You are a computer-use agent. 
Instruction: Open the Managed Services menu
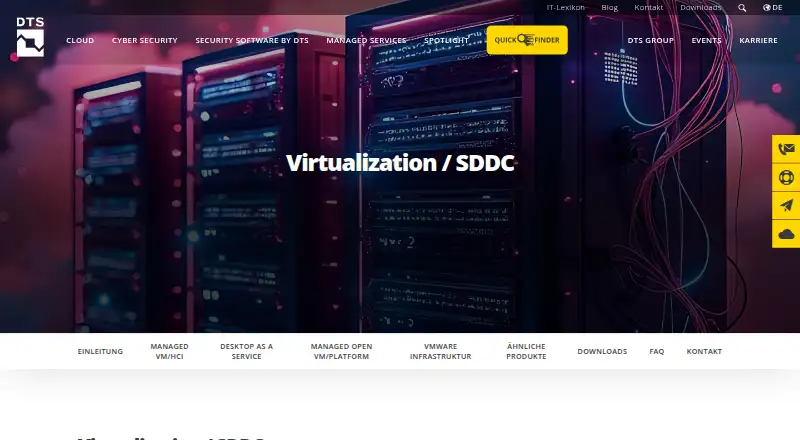pyautogui.click(x=366, y=40)
